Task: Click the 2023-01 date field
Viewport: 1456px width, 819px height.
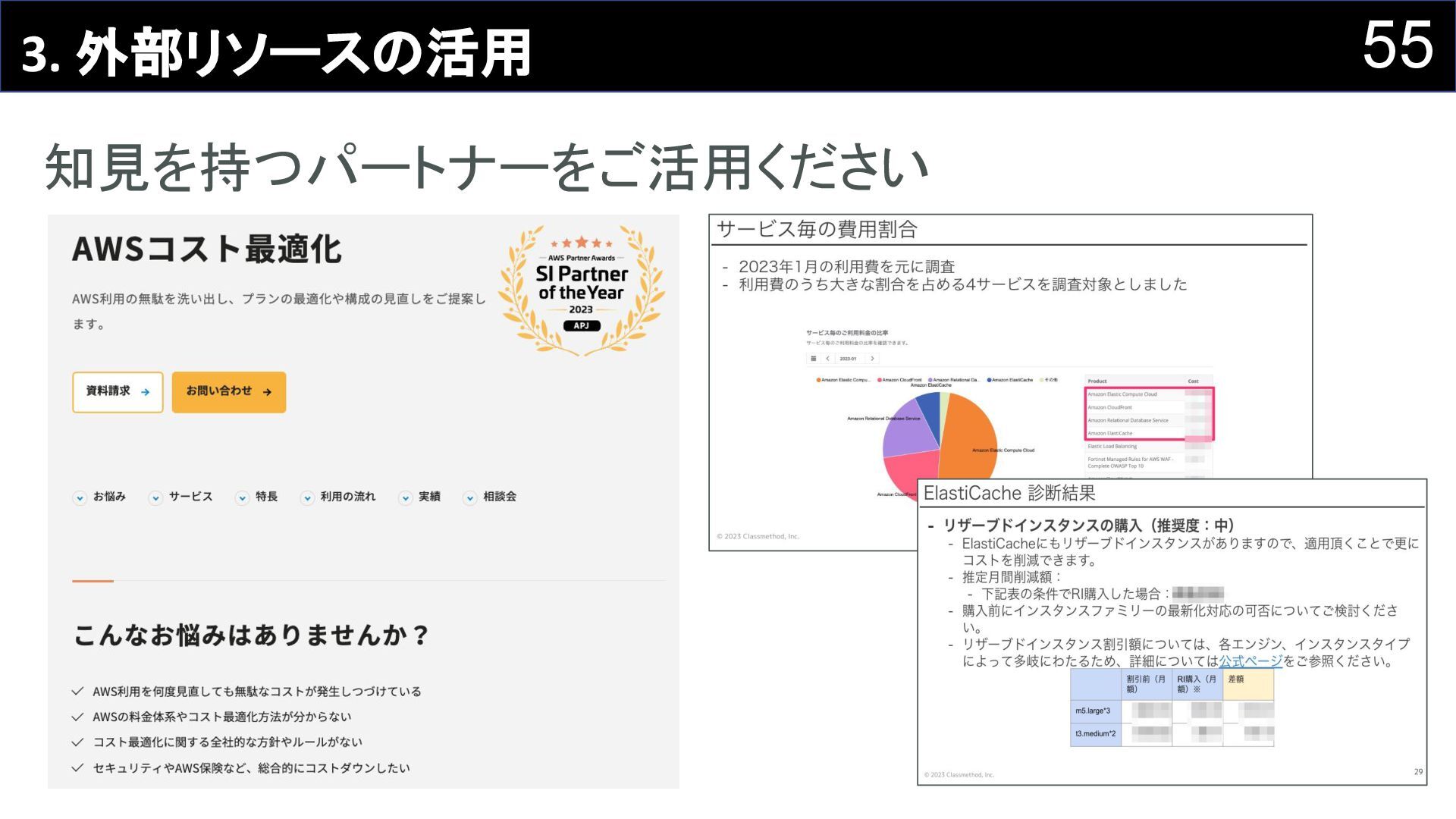Action: (849, 359)
